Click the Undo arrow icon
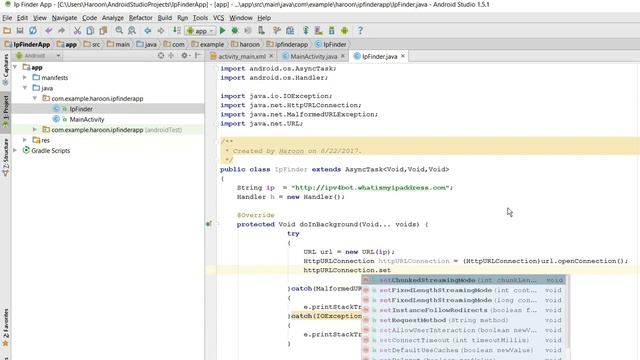 click(x=49, y=31)
